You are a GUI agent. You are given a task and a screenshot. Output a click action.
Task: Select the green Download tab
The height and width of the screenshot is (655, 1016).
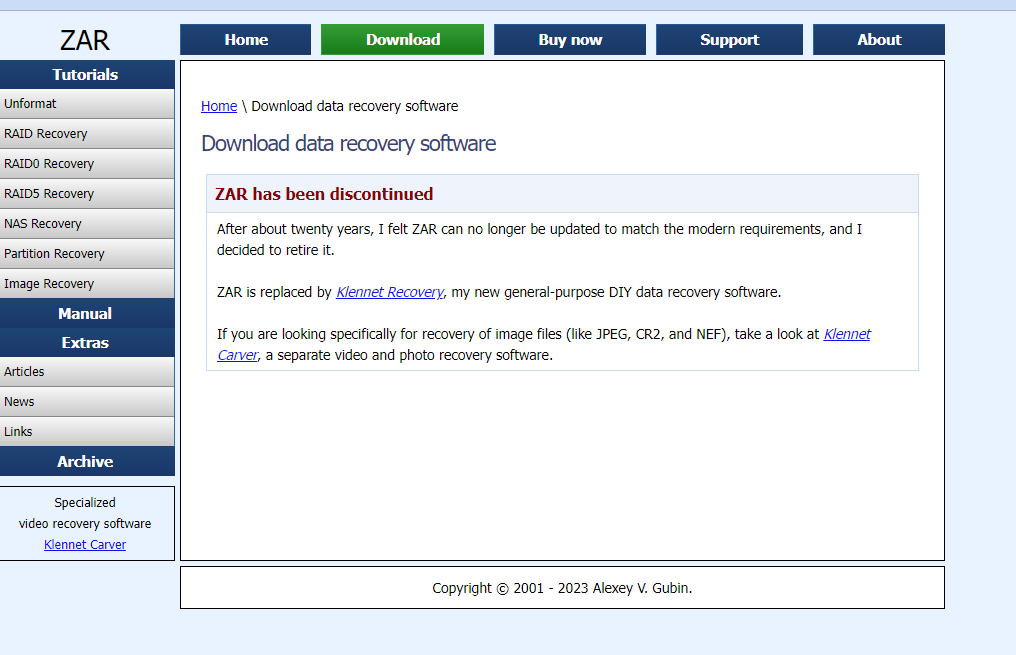point(402,40)
